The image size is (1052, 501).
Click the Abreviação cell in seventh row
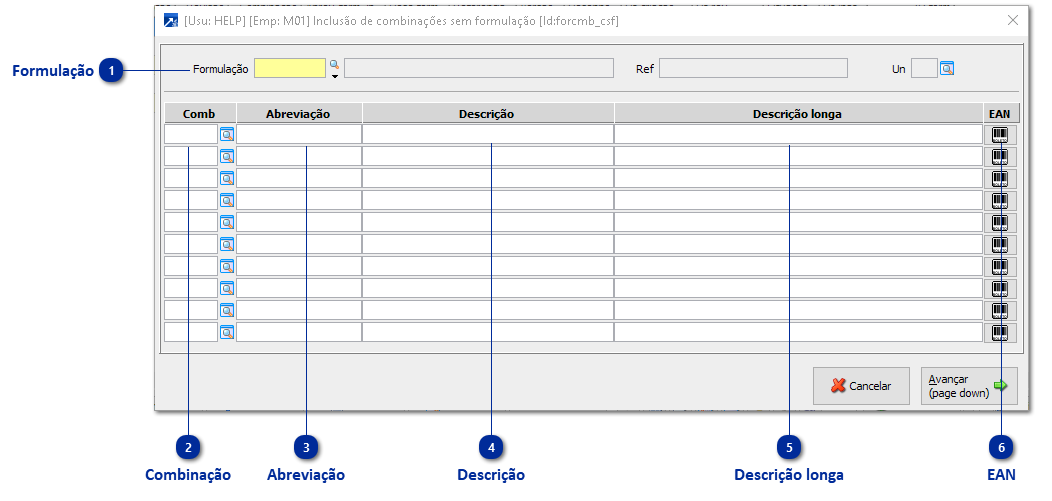point(299,266)
